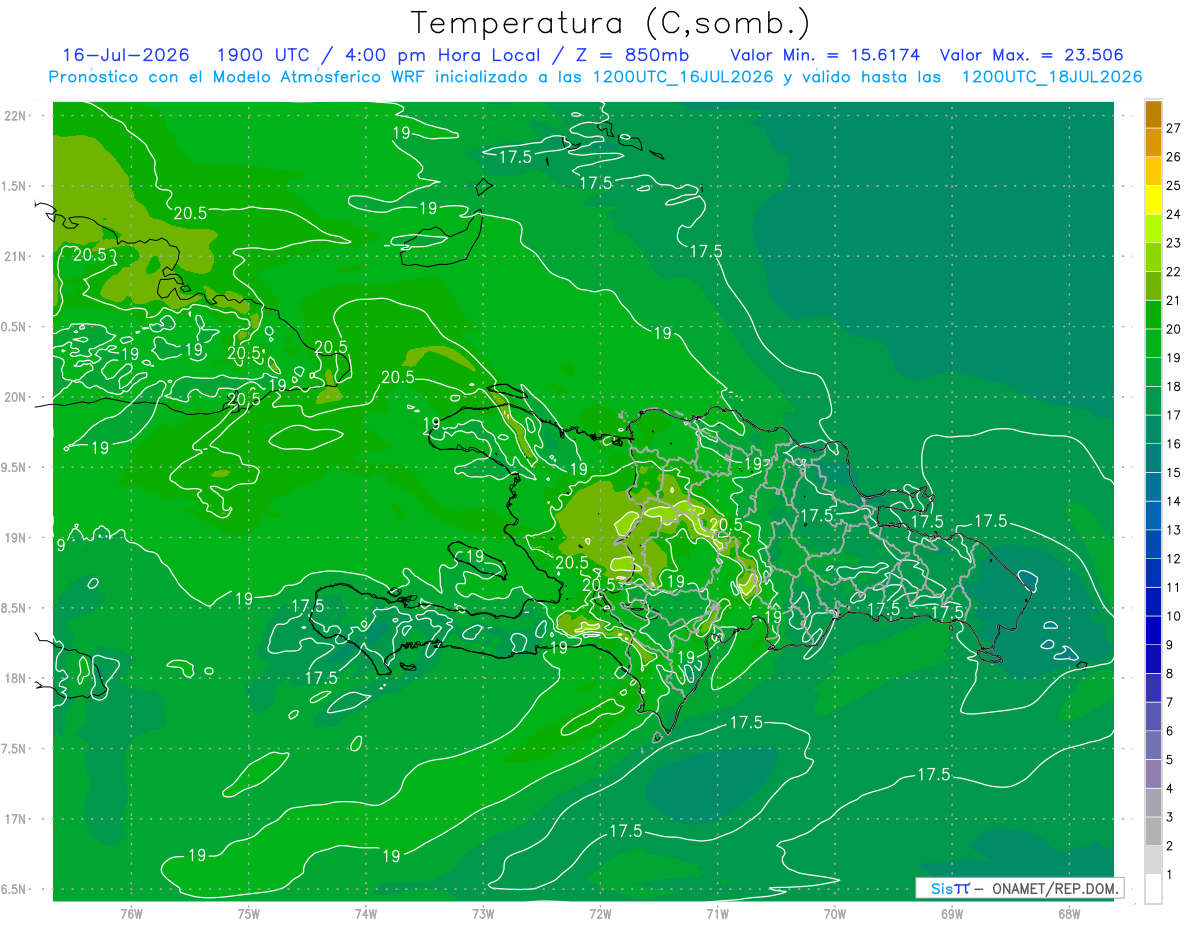Click the '17N' latitude axis label
The height and width of the screenshot is (927, 1200).
click(x=15, y=820)
